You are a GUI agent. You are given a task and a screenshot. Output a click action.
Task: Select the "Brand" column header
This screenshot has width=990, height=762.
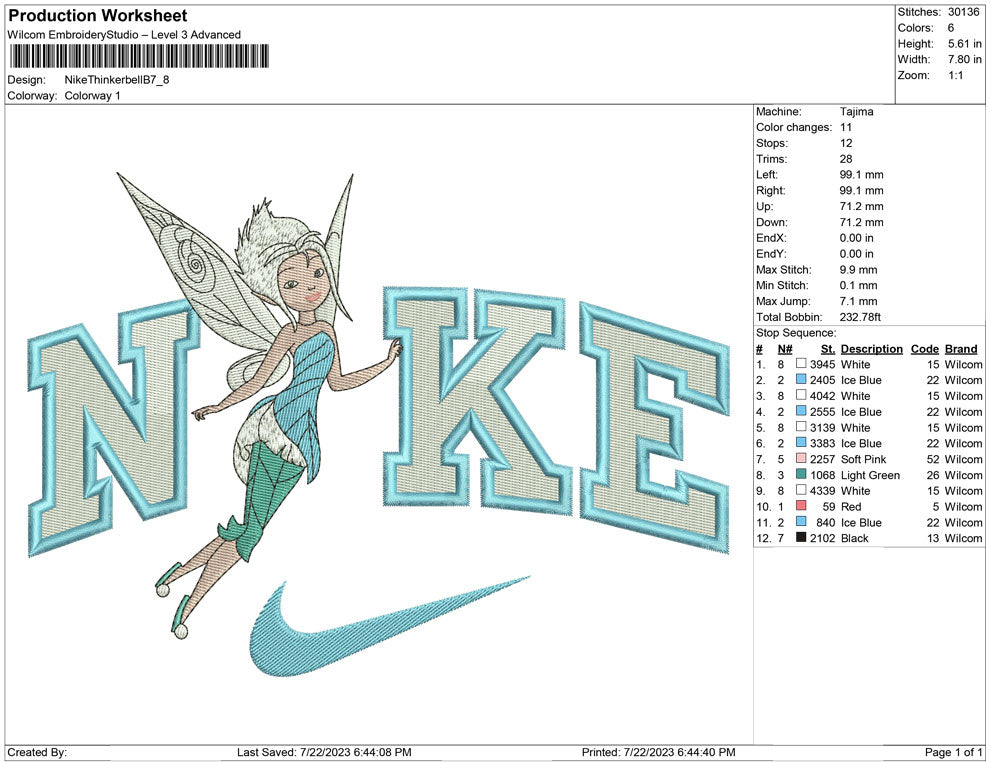pos(960,348)
